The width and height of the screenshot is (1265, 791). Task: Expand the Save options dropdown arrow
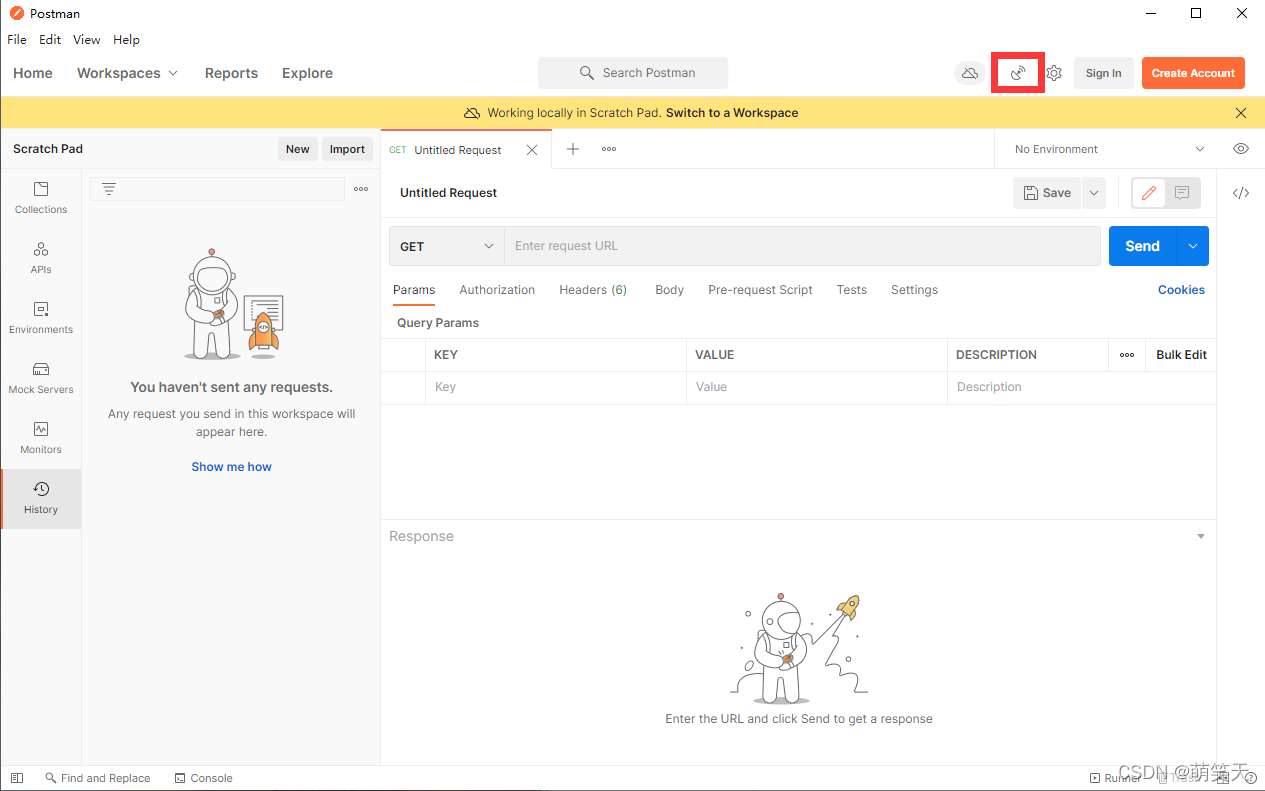(1094, 193)
